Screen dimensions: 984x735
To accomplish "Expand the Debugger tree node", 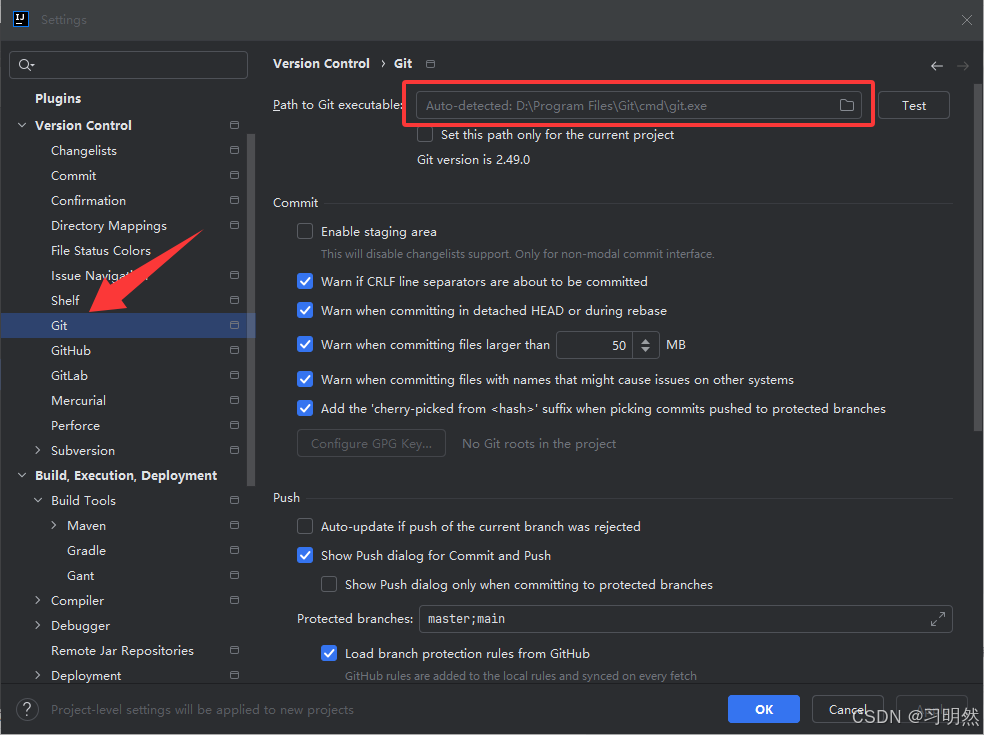I will [x=38, y=625].
